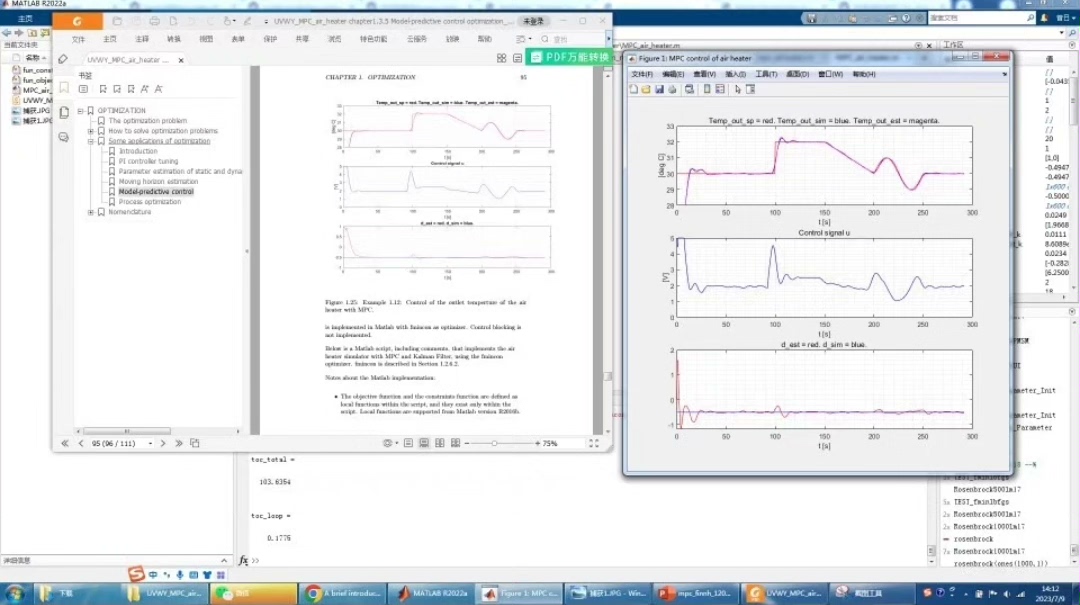Open 工具(T) menu in Figure 1 window
The width and height of the screenshot is (1080, 605).
tap(767, 74)
